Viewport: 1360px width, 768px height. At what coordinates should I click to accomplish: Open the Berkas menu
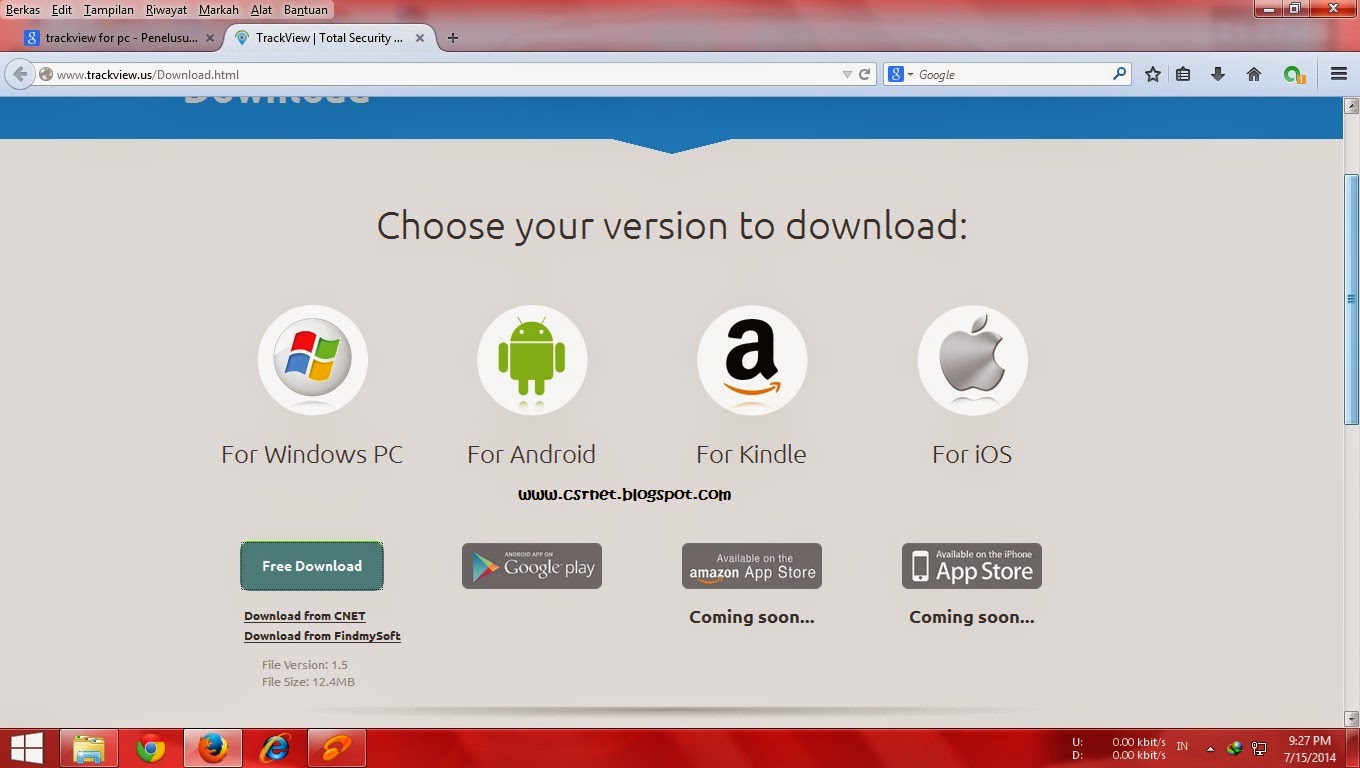pyautogui.click(x=23, y=10)
